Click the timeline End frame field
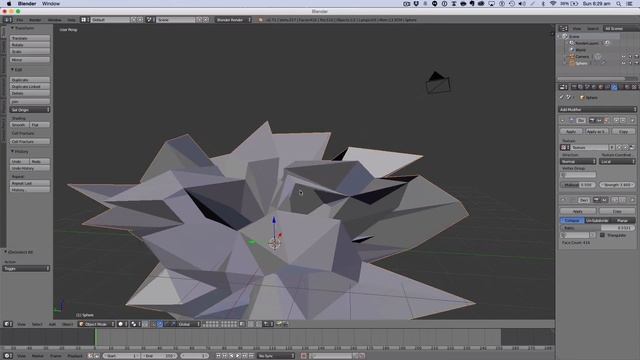Screen dimensions: 640x360 (x=159, y=356)
